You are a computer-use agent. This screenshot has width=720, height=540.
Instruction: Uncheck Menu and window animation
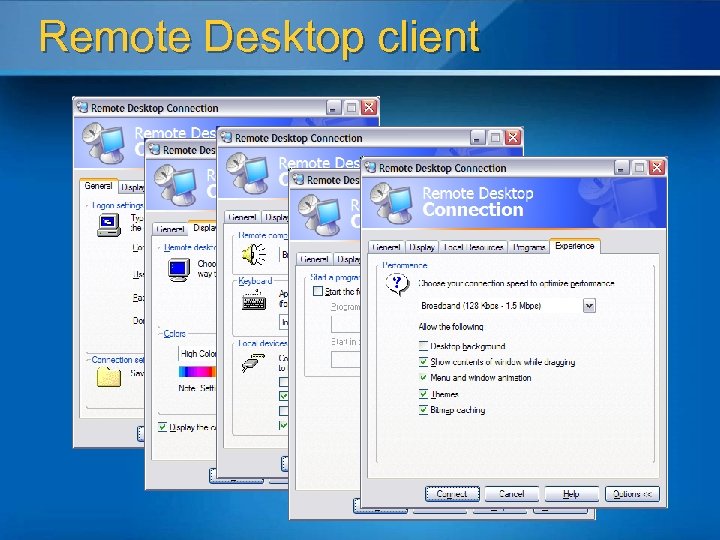423,377
